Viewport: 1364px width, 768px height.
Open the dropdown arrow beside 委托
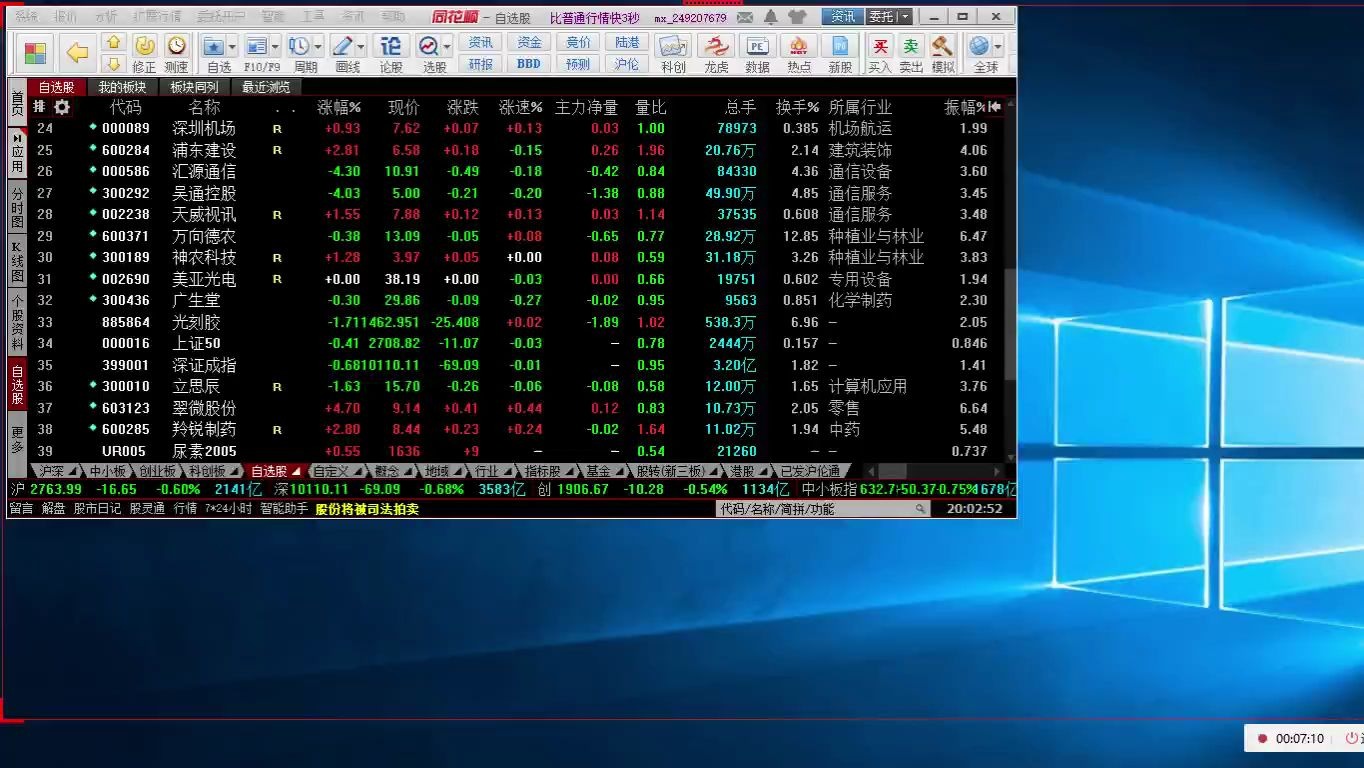point(905,17)
